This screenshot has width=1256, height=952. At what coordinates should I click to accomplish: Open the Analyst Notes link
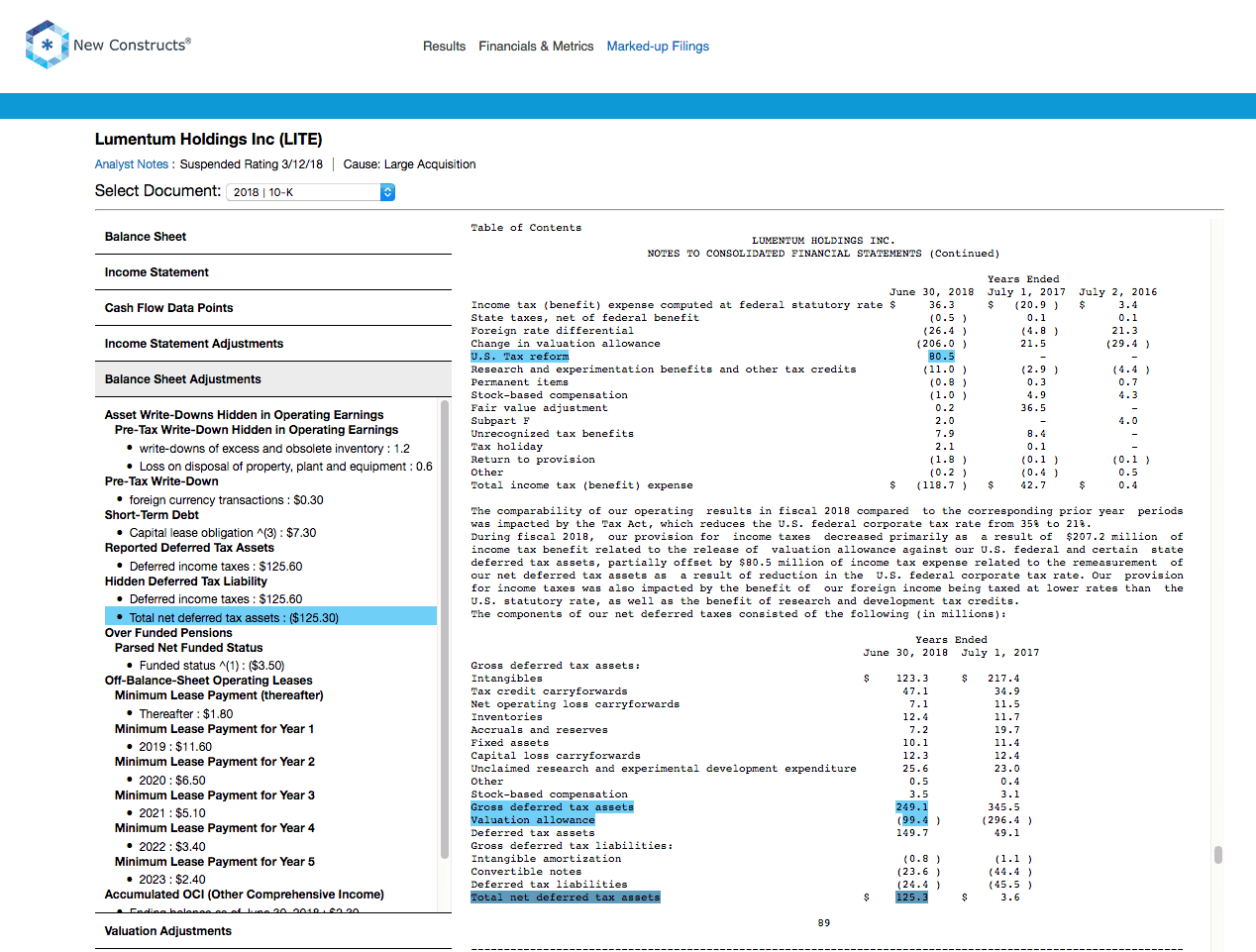pos(132,164)
